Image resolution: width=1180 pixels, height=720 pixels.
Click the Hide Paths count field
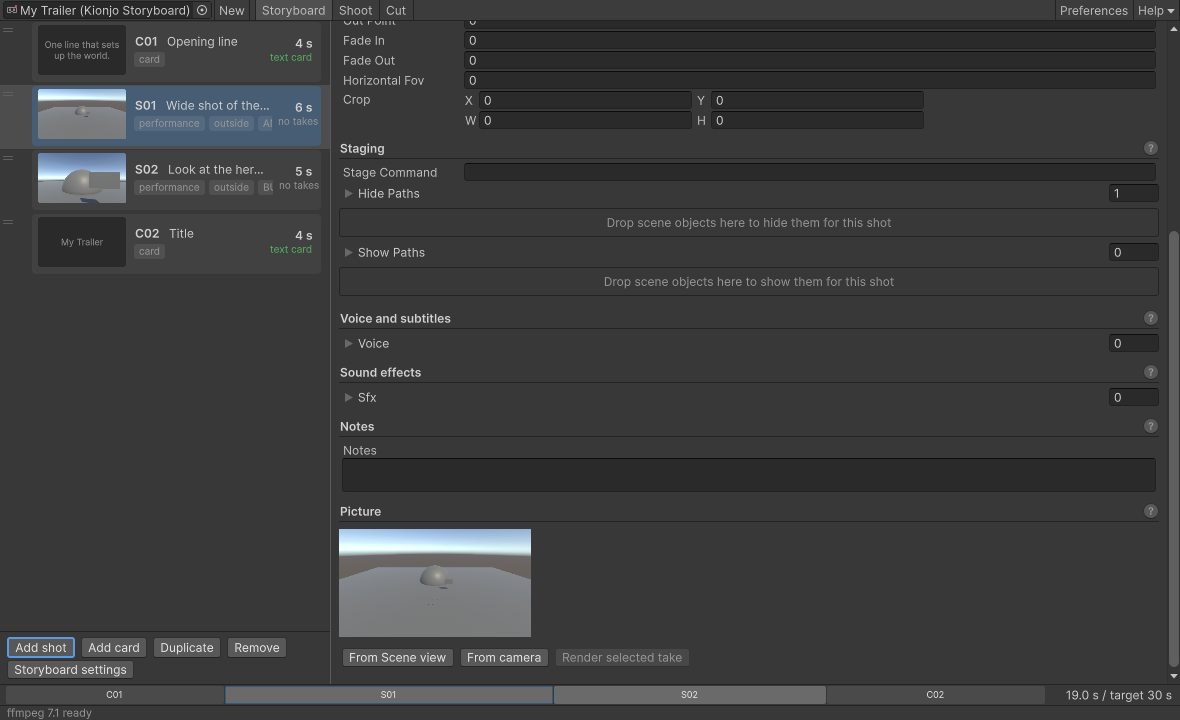pyautogui.click(x=1133, y=193)
